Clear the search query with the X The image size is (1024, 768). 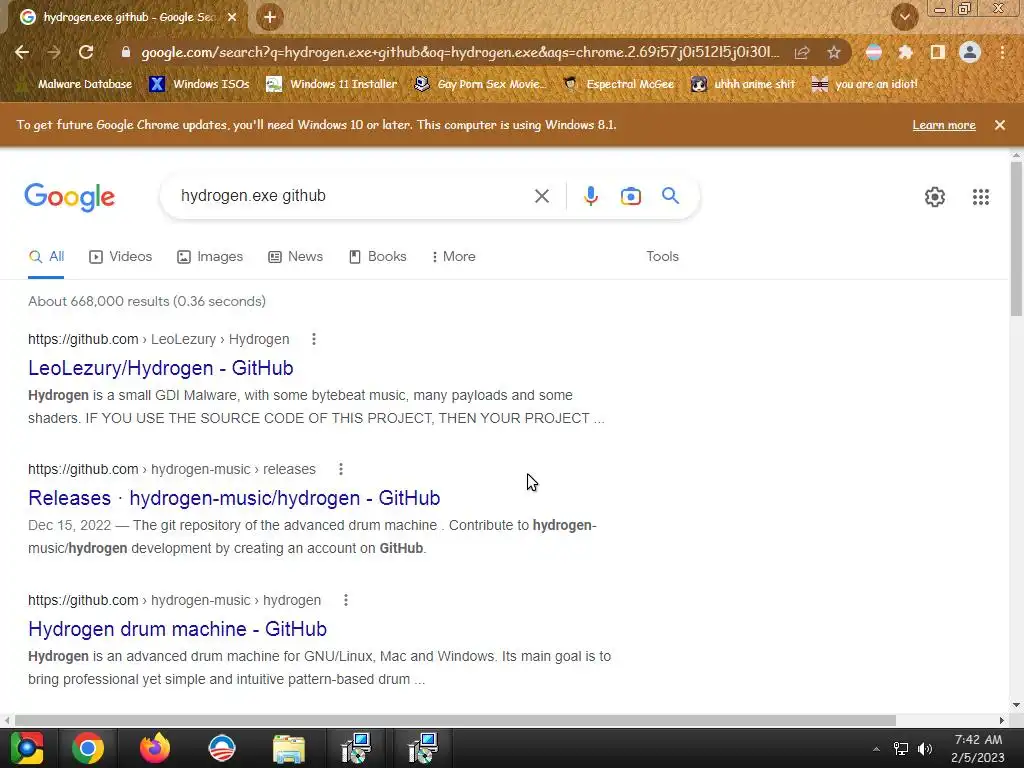point(541,196)
